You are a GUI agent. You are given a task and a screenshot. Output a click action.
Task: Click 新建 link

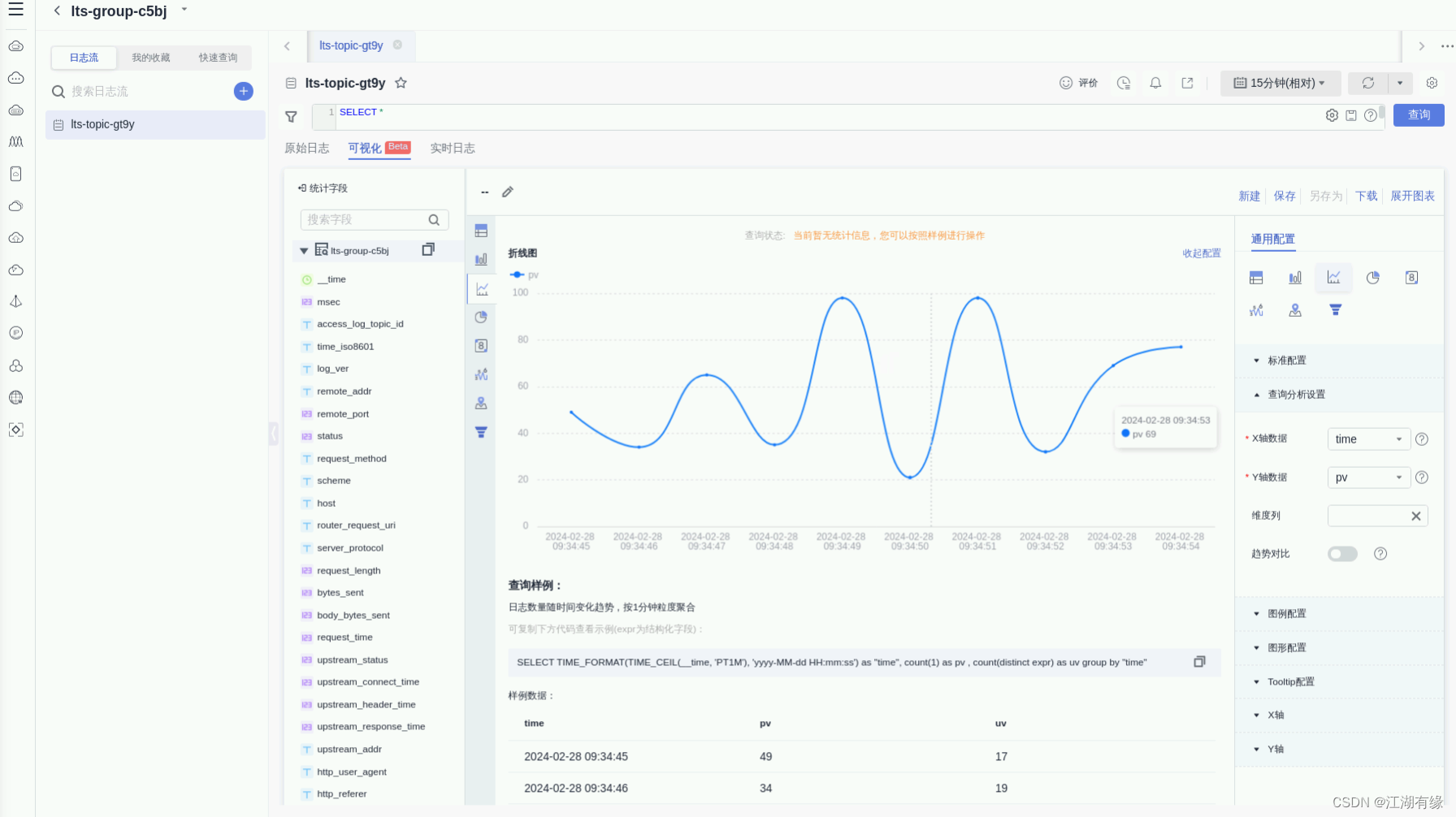[x=1249, y=196]
